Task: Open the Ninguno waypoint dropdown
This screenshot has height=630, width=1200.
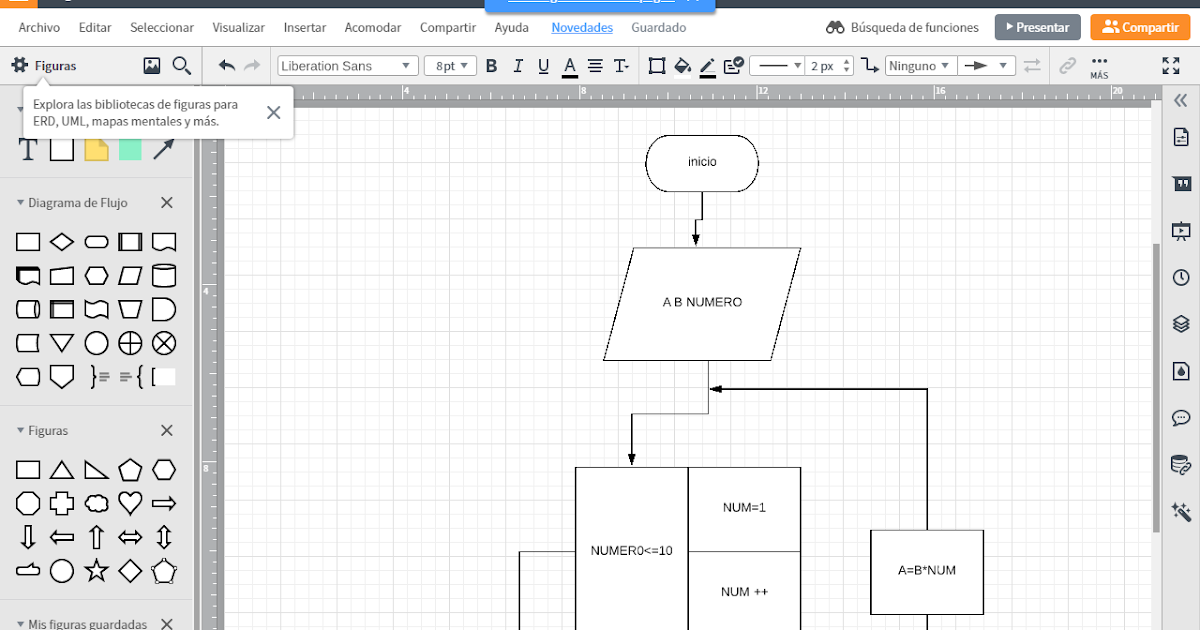Action: pyautogui.click(x=919, y=65)
